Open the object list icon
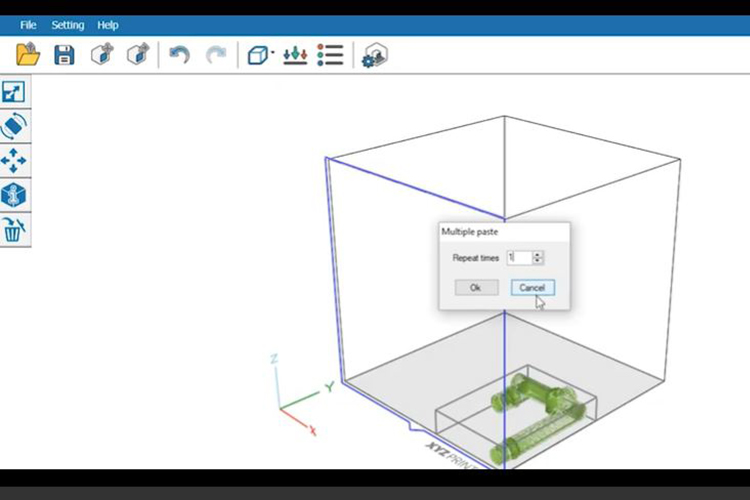The width and height of the screenshot is (750, 500). 330,55
